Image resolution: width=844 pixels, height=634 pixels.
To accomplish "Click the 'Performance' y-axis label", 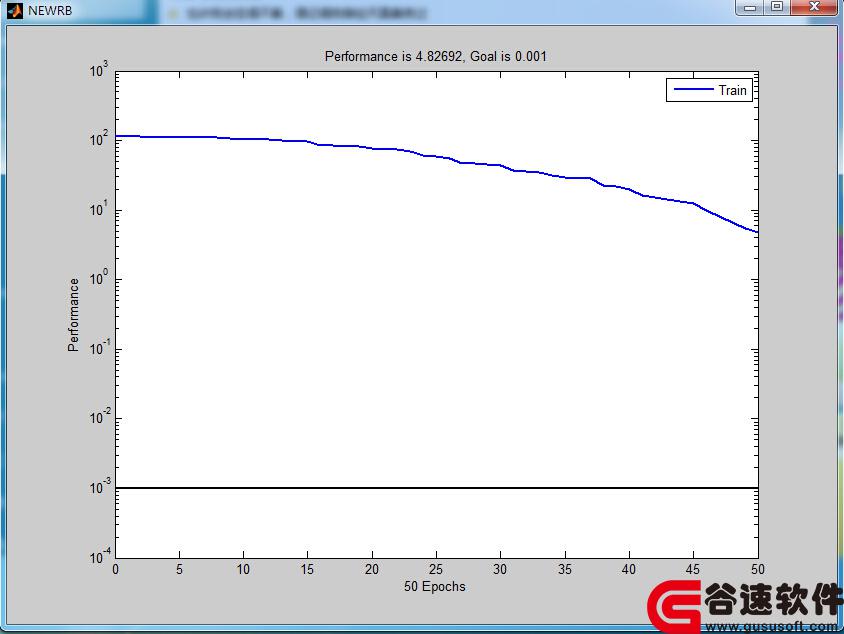I will tap(73, 315).
